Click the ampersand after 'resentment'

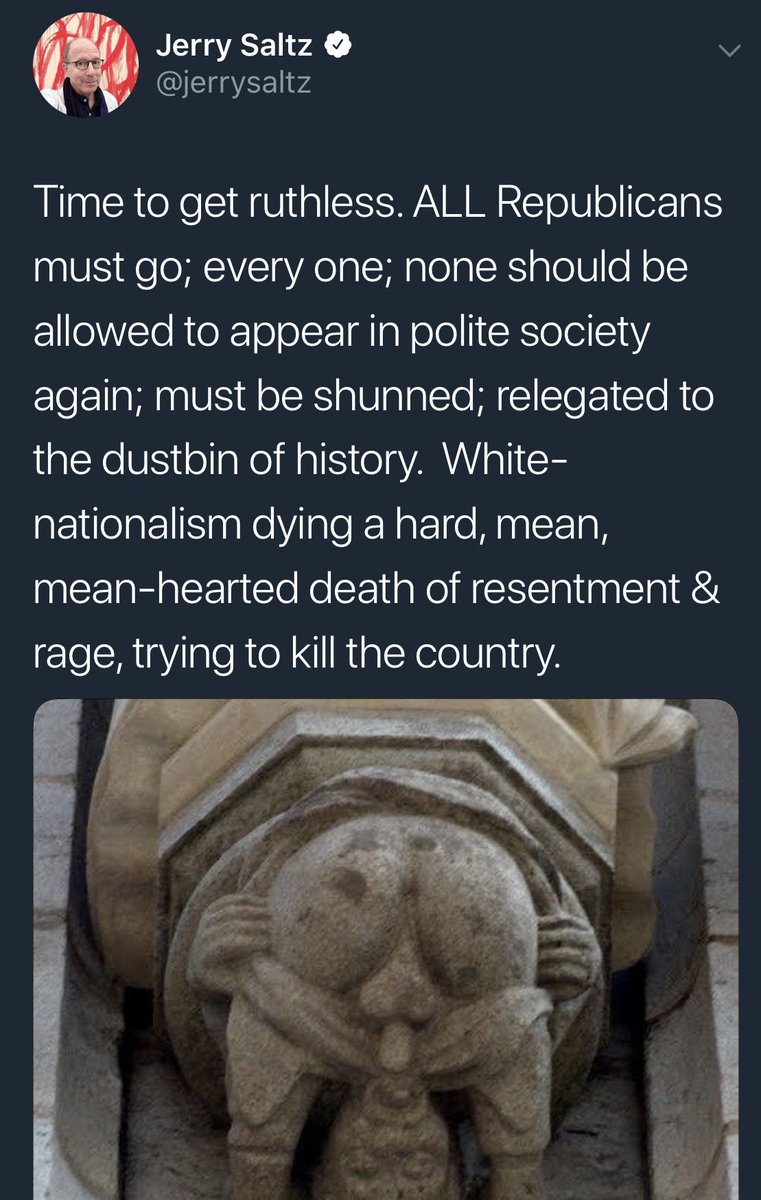pyautogui.click(x=706, y=589)
